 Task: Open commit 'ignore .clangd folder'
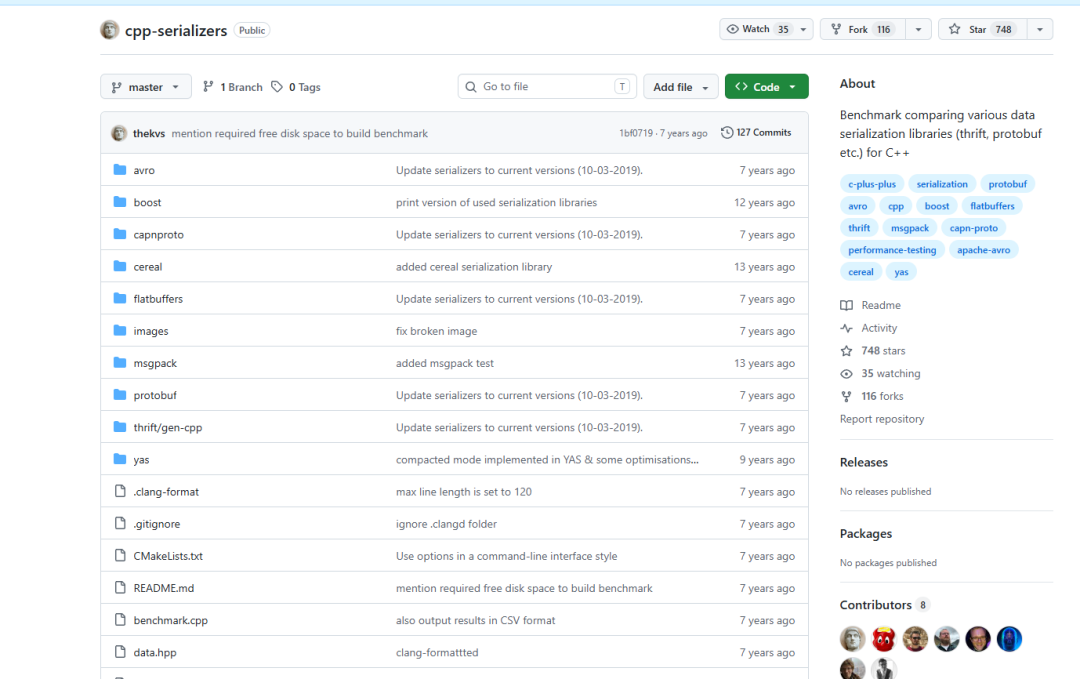(446, 524)
